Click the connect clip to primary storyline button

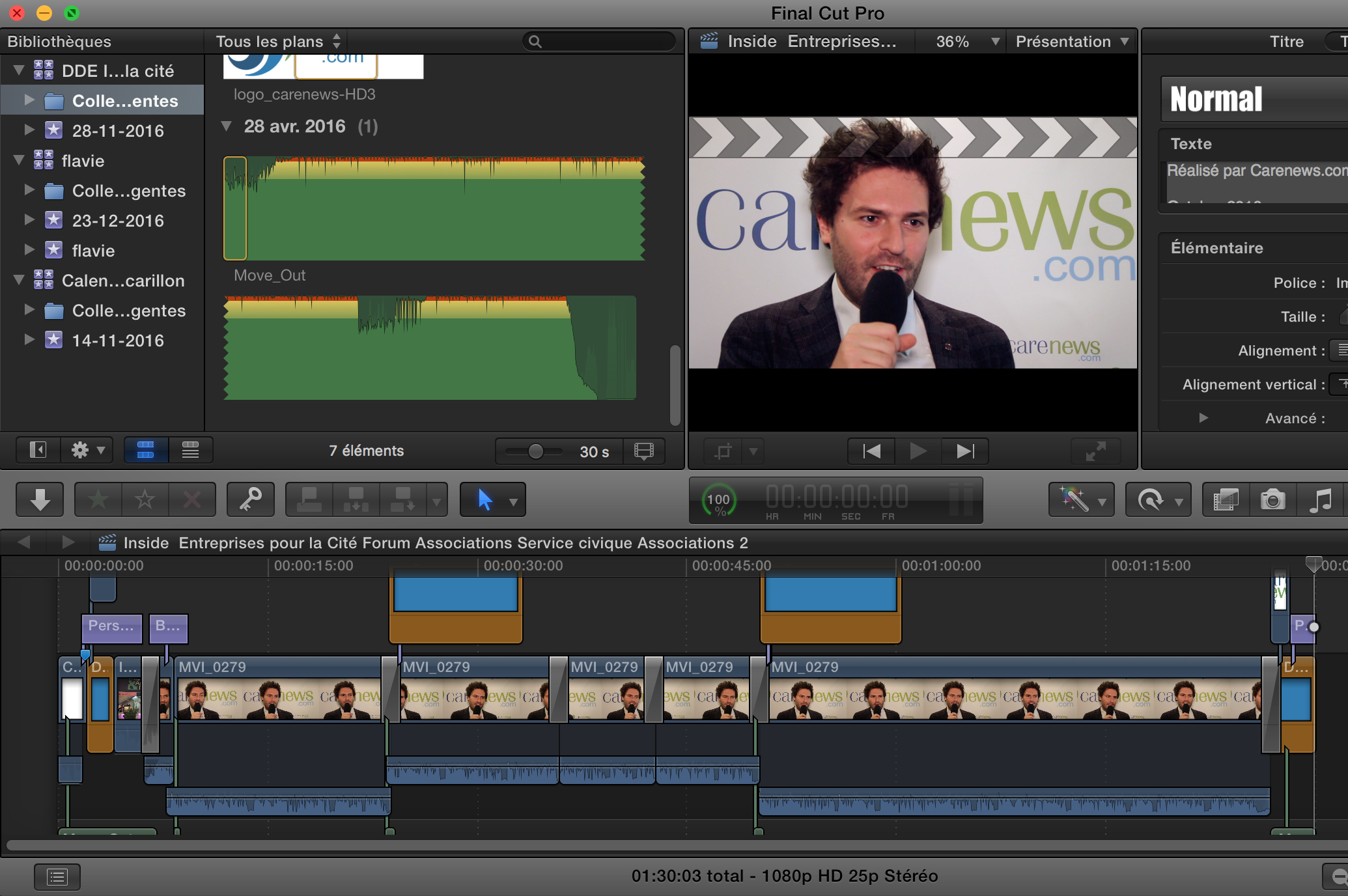coord(309,500)
